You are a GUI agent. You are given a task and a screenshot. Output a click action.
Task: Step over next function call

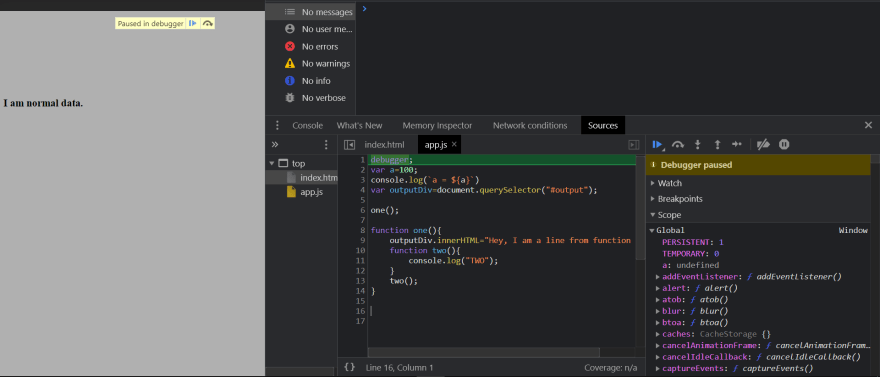pos(678,145)
